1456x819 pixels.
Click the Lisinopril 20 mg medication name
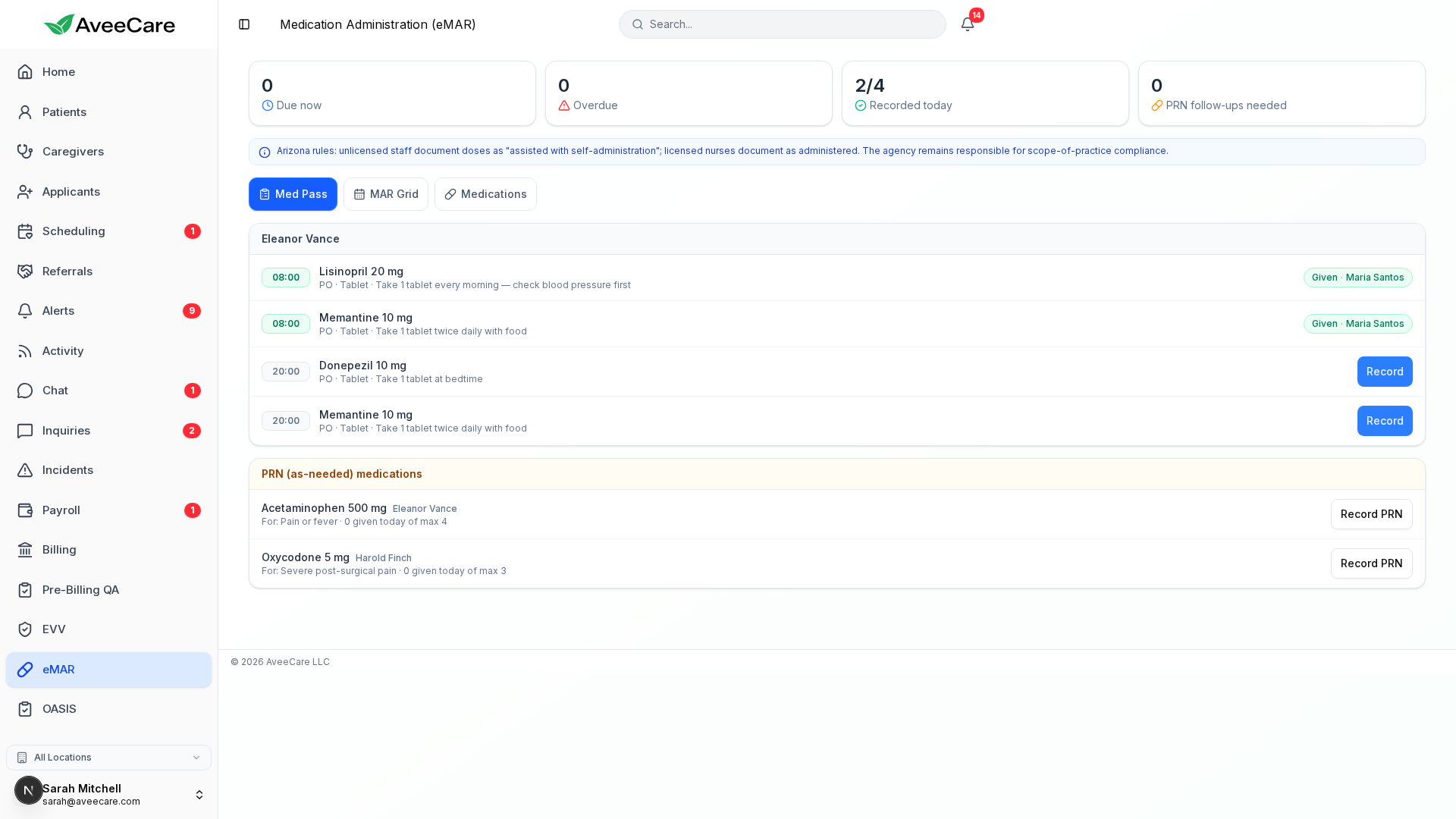pyautogui.click(x=361, y=271)
